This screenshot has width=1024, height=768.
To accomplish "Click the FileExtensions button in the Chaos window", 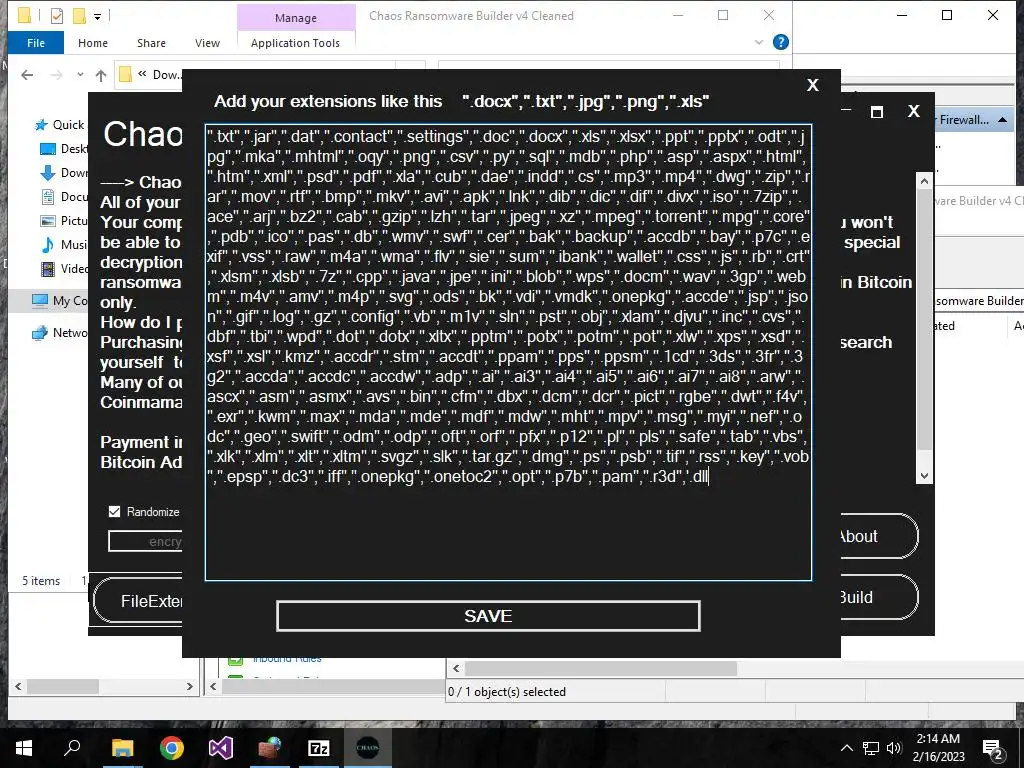I will click(x=138, y=601).
